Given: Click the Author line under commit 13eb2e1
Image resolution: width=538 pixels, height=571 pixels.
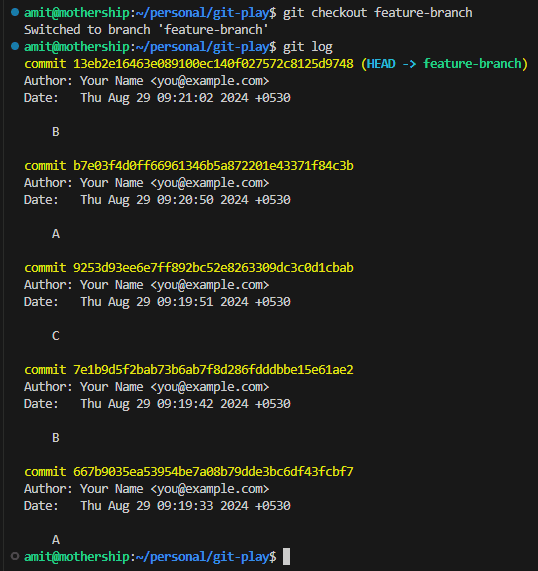Looking at the screenshot, I should (146, 81).
